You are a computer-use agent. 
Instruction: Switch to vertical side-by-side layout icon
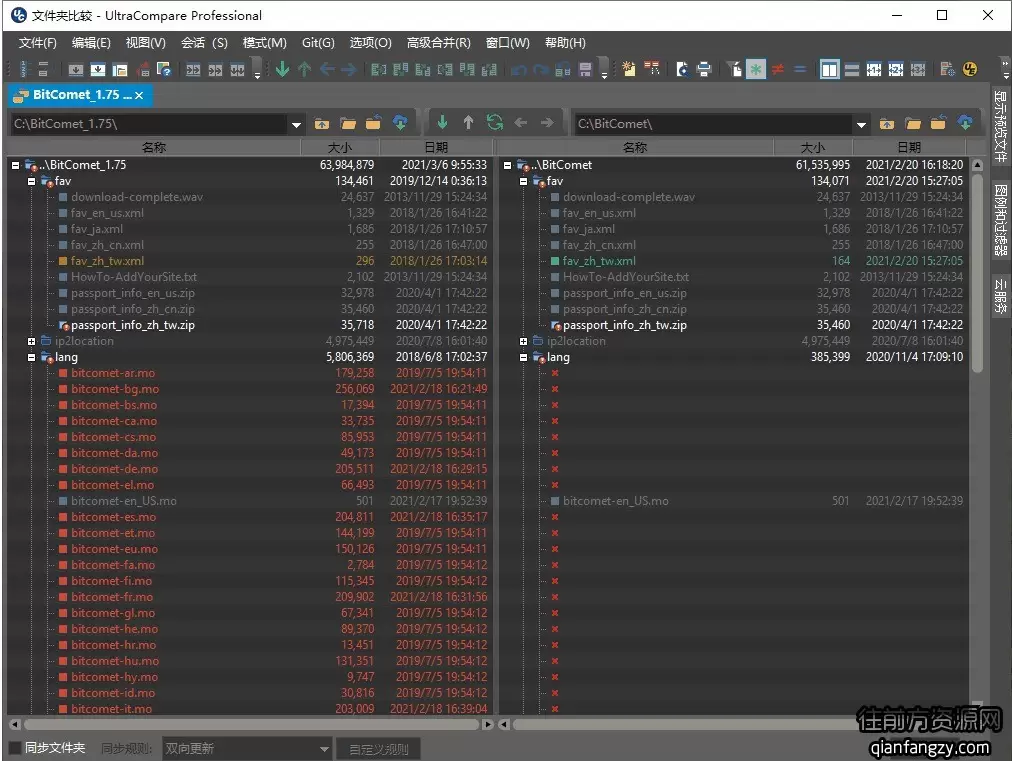click(x=829, y=69)
